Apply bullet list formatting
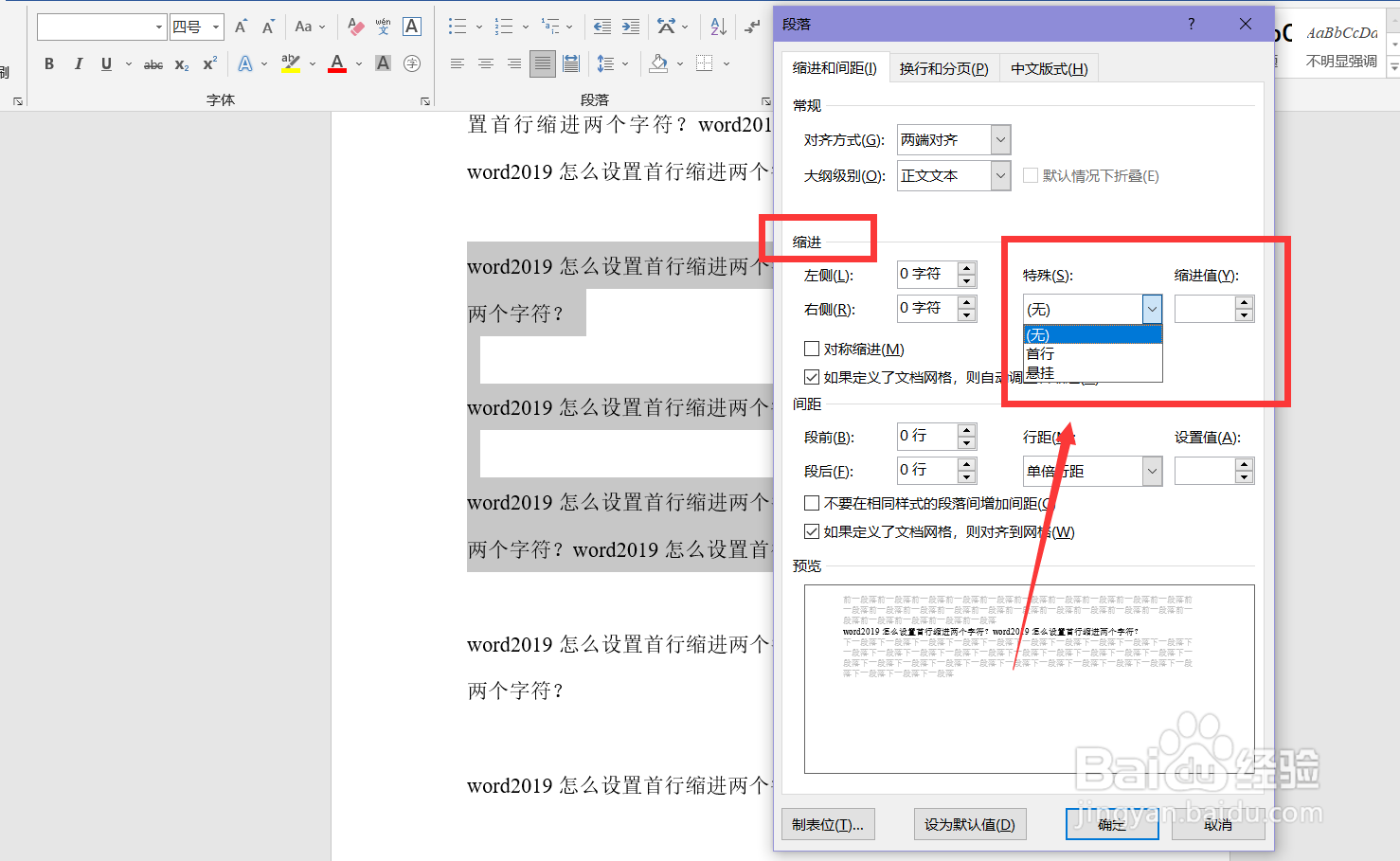This screenshot has height=861, width=1400. 458,27
